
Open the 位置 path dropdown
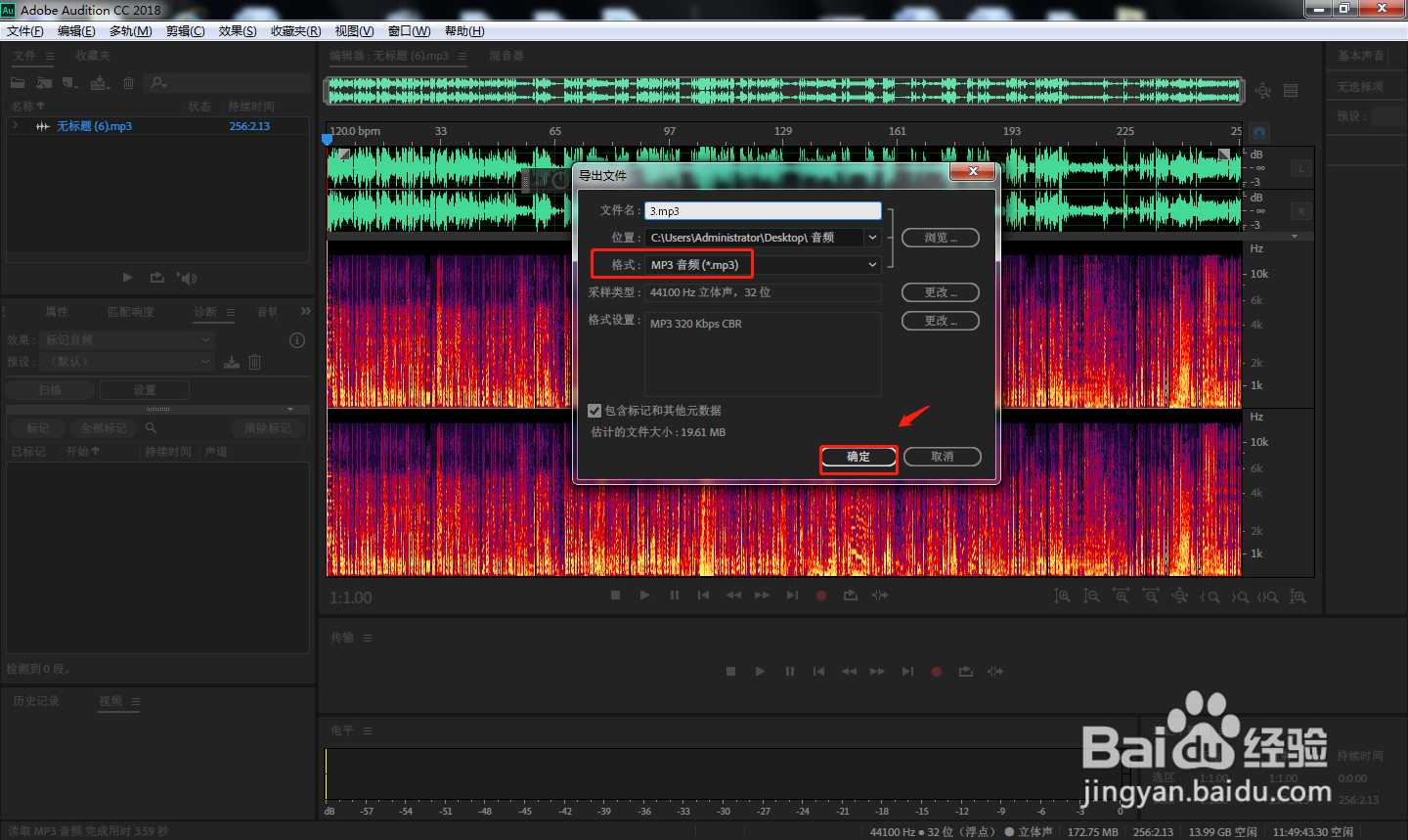point(763,238)
